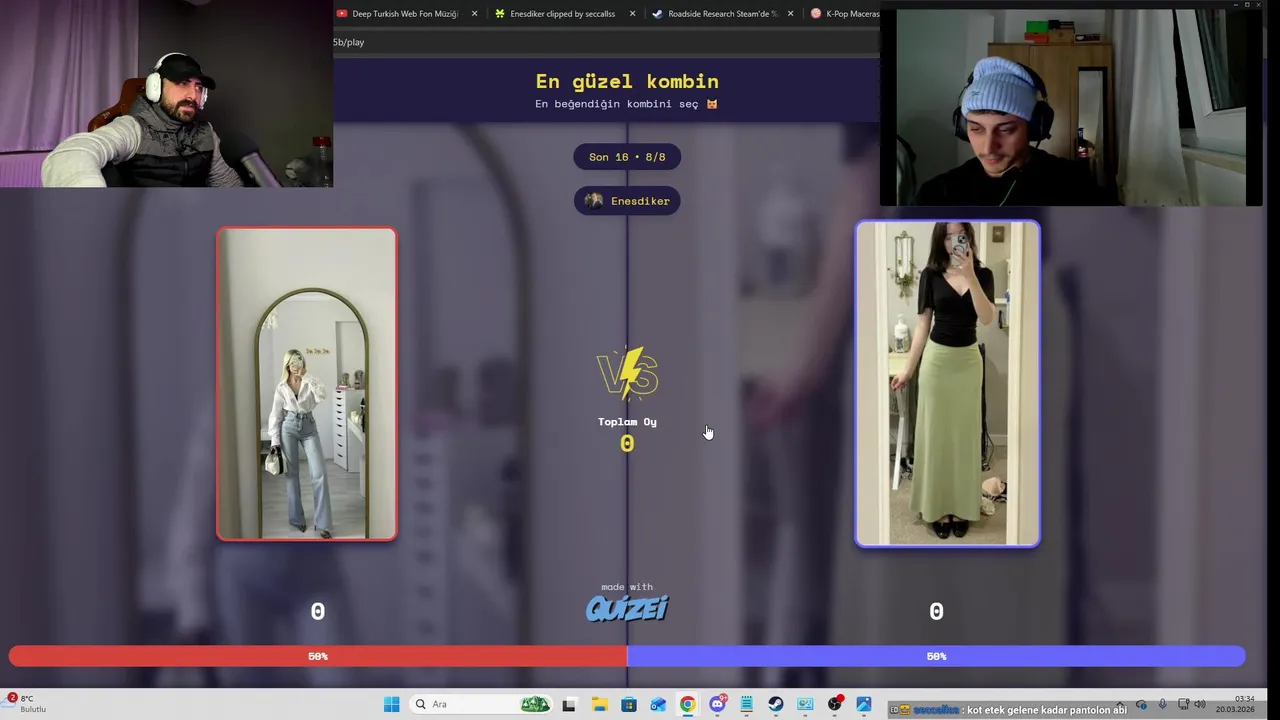The image size is (1280, 720).
Task: Open the Windows Start menu
Action: tap(391, 704)
